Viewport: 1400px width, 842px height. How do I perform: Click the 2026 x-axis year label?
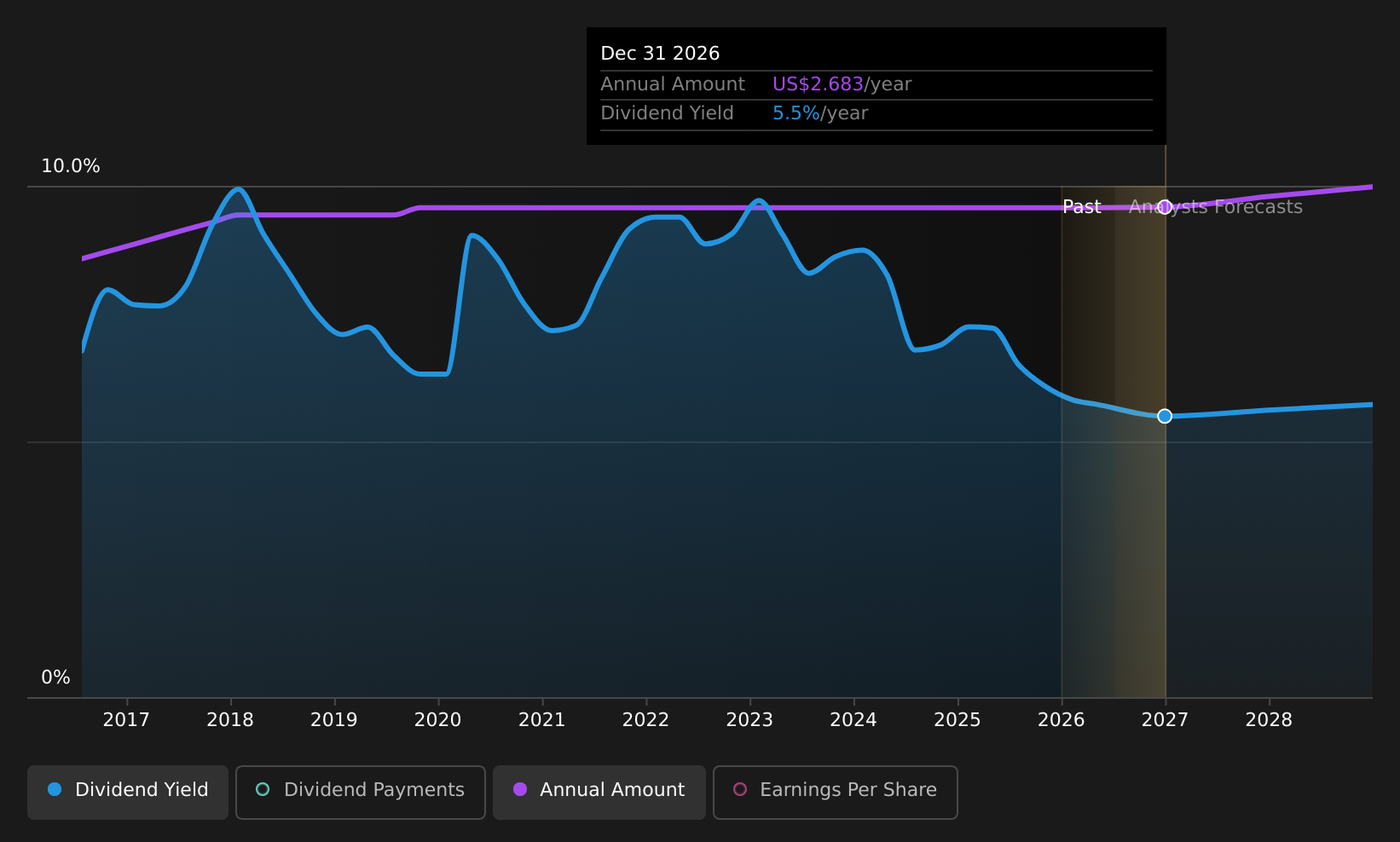[1062, 720]
